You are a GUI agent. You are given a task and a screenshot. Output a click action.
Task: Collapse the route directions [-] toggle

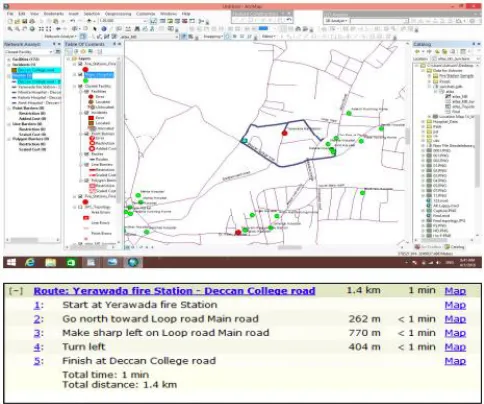pos(16,291)
